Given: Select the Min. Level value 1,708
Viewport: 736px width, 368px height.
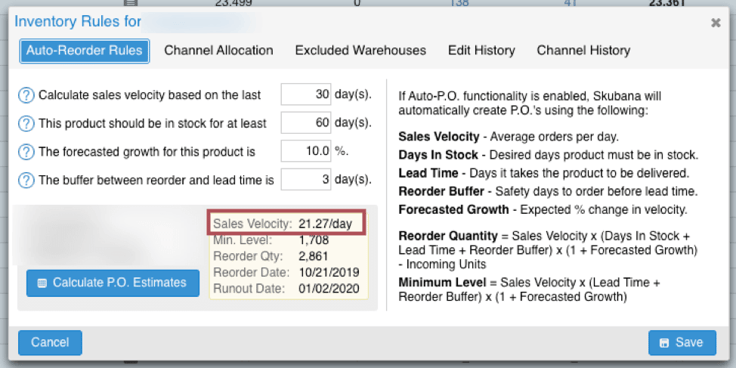Looking at the screenshot, I should tap(314, 240).
